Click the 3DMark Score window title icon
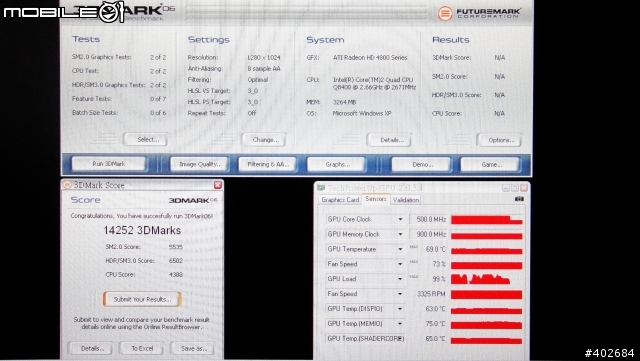640x361 pixels. 67,185
